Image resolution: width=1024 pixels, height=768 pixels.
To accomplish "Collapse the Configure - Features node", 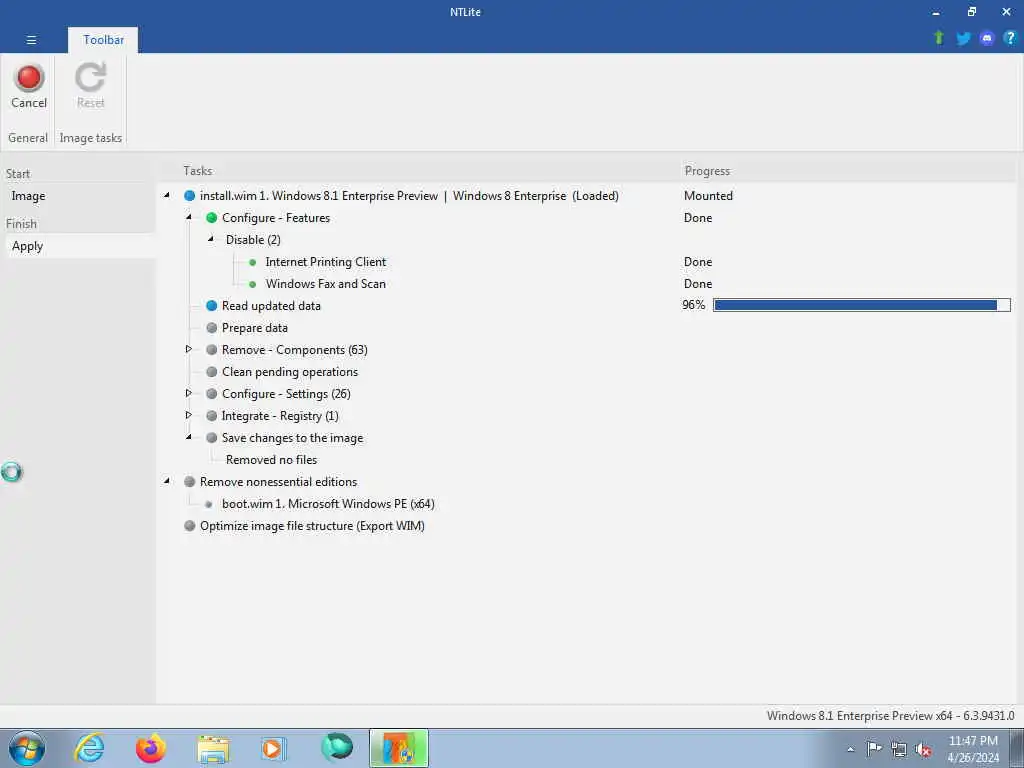I will click(189, 217).
